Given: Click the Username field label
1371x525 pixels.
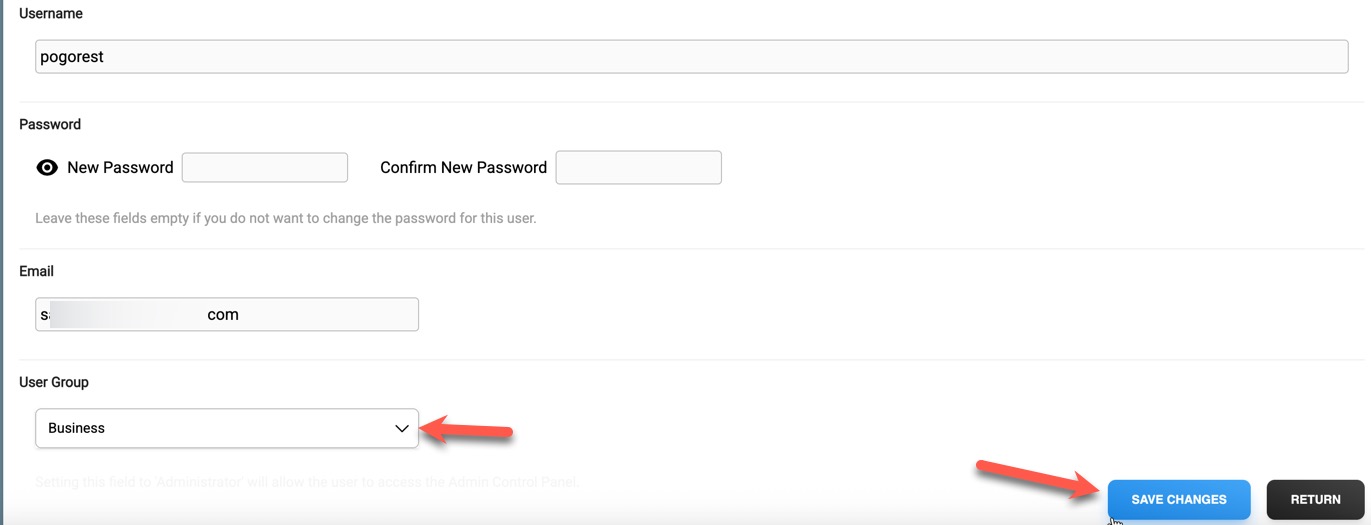Looking at the screenshot, I should click(51, 14).
